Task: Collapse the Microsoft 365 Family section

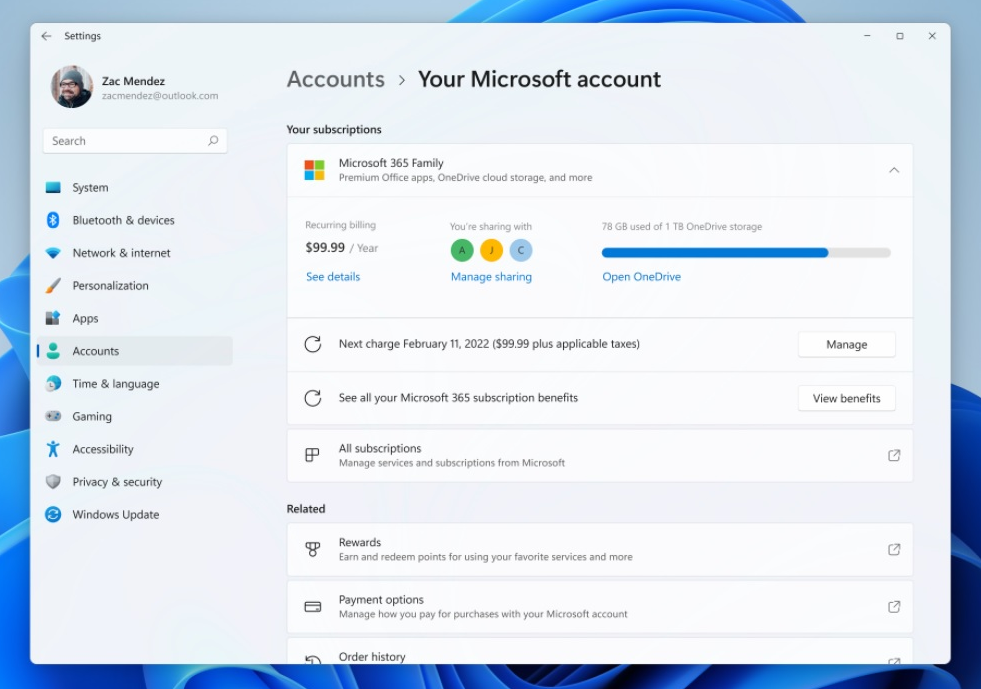Action: (x=893, y=170)
